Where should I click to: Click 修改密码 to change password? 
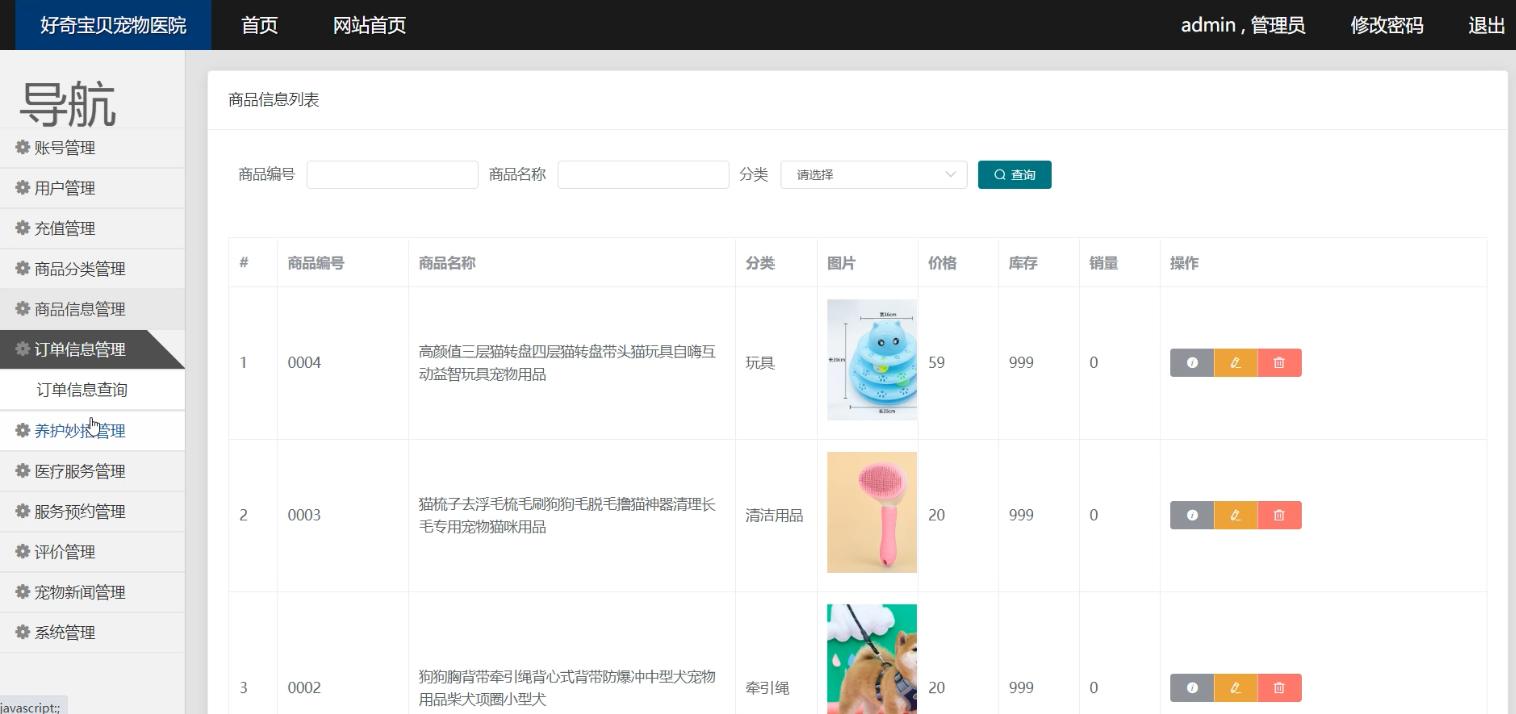1387,25
